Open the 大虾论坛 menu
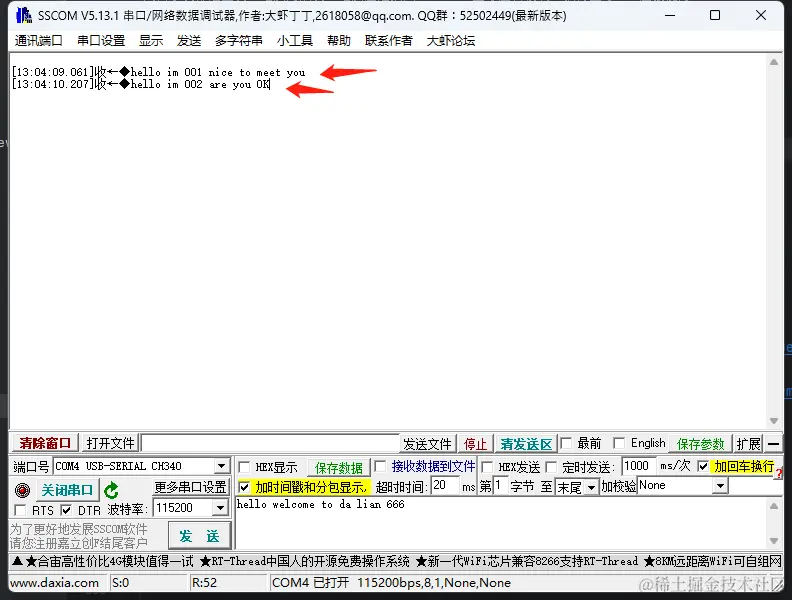Image resolution: width=792 pixels, height=600 pixels. [451, 40]
